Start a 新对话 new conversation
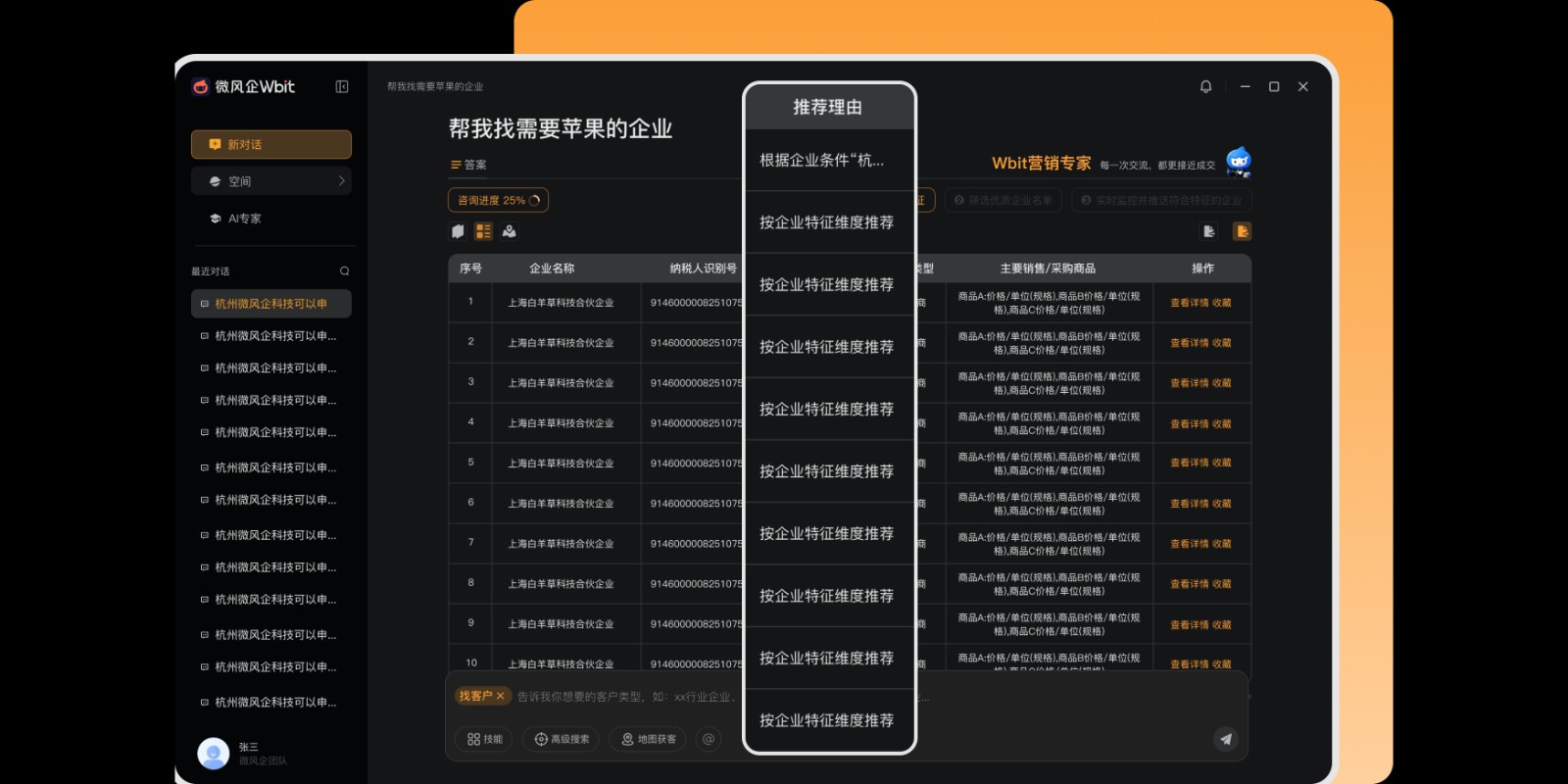 (x=271, y=144)
